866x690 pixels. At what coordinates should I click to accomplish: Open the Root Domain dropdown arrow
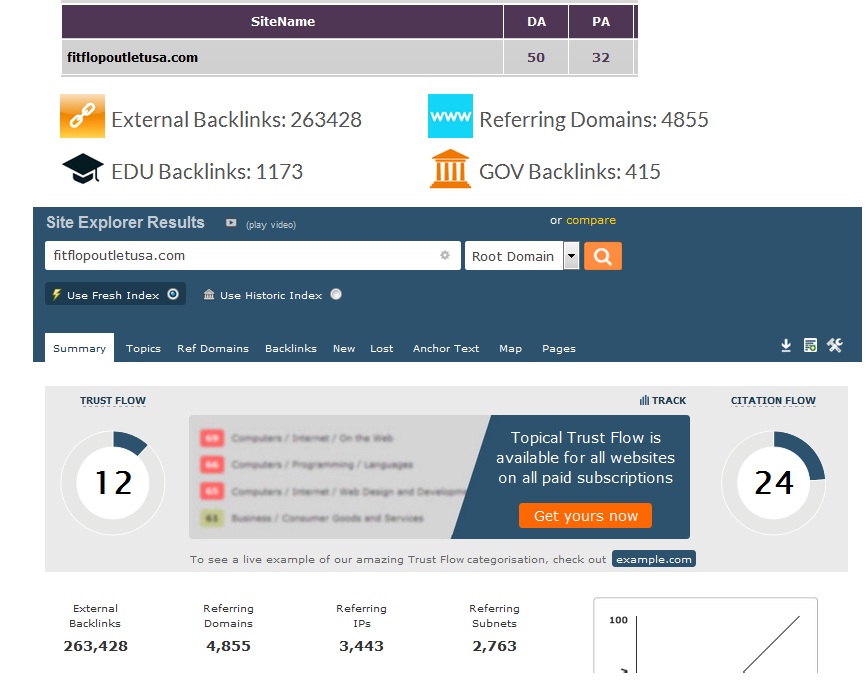click(572, 256)
